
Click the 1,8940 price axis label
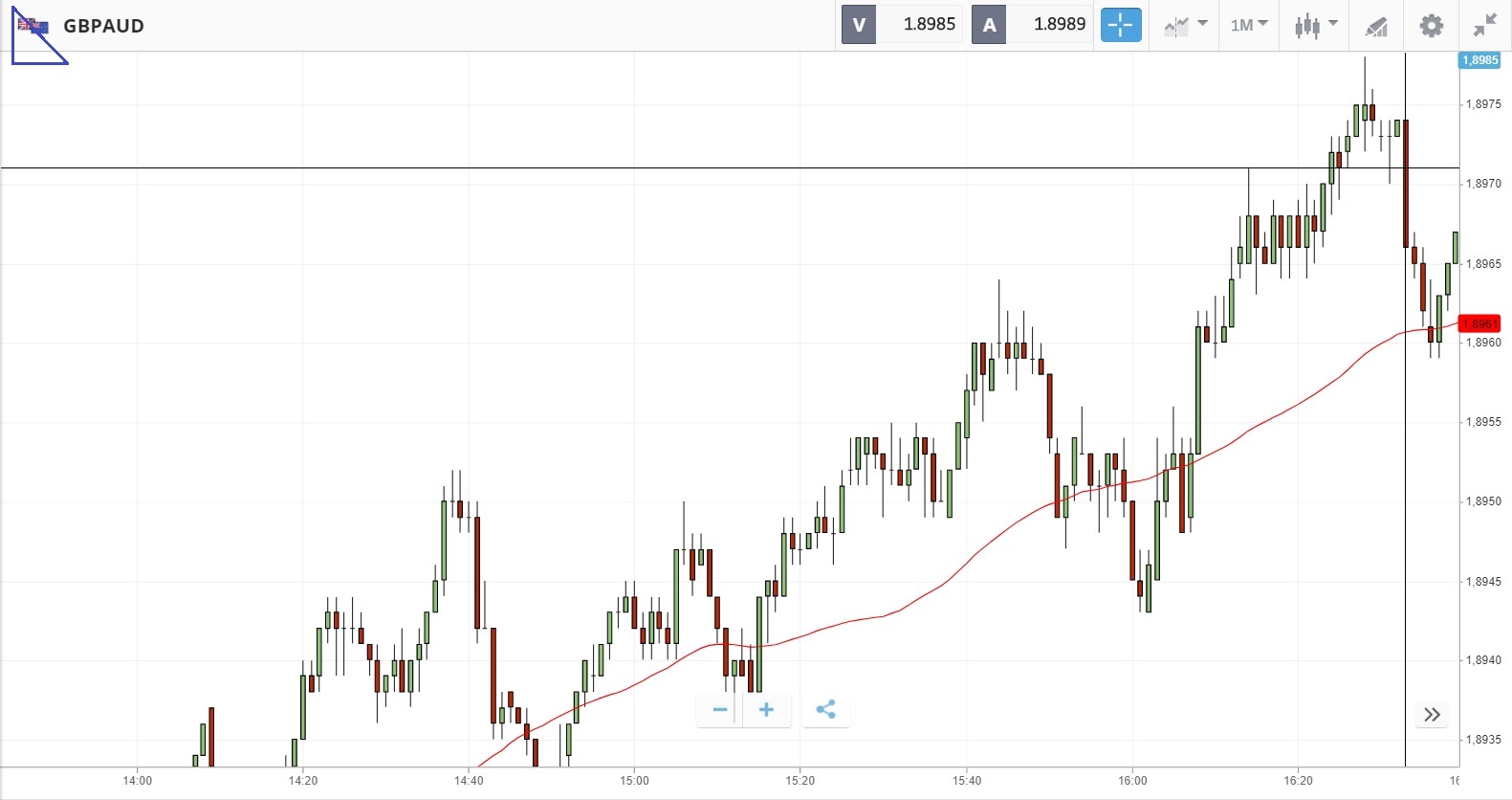pos(1483,660)
